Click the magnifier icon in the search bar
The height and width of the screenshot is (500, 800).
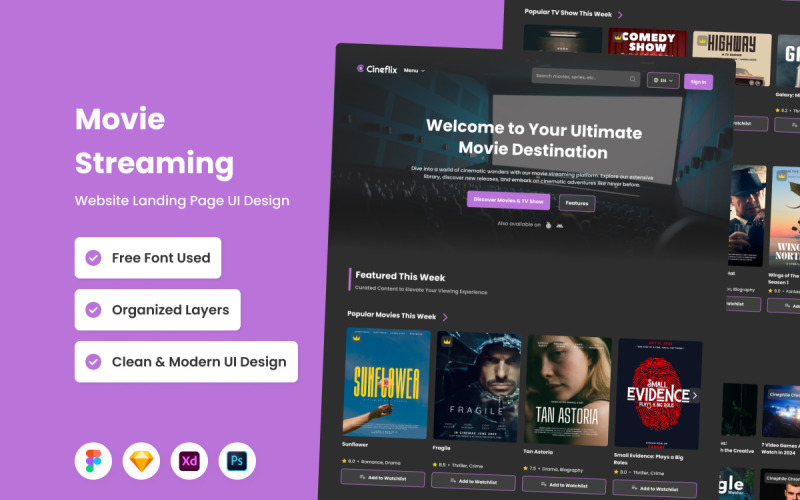point(633,78)
